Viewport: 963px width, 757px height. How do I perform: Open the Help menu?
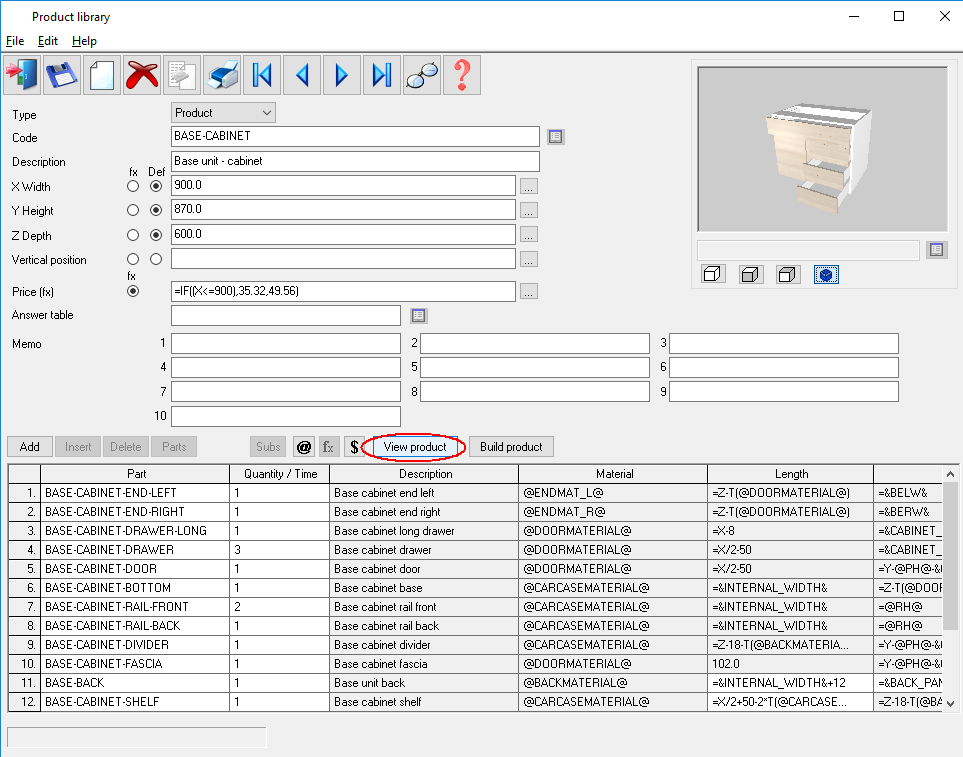click(84, 41)
